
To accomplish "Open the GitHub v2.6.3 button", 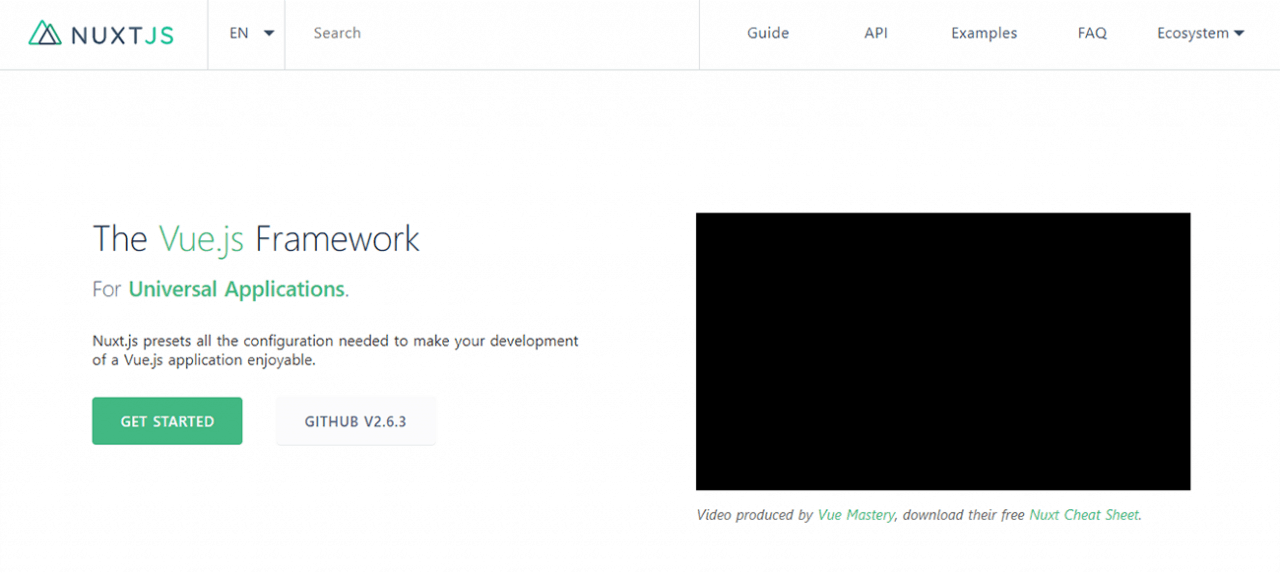I will (x=356, y=421).
